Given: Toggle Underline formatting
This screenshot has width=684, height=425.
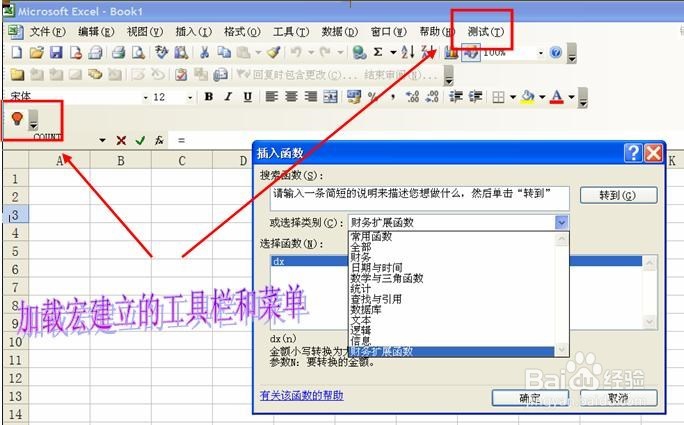Looking at the screenshot, I should 247,96.
